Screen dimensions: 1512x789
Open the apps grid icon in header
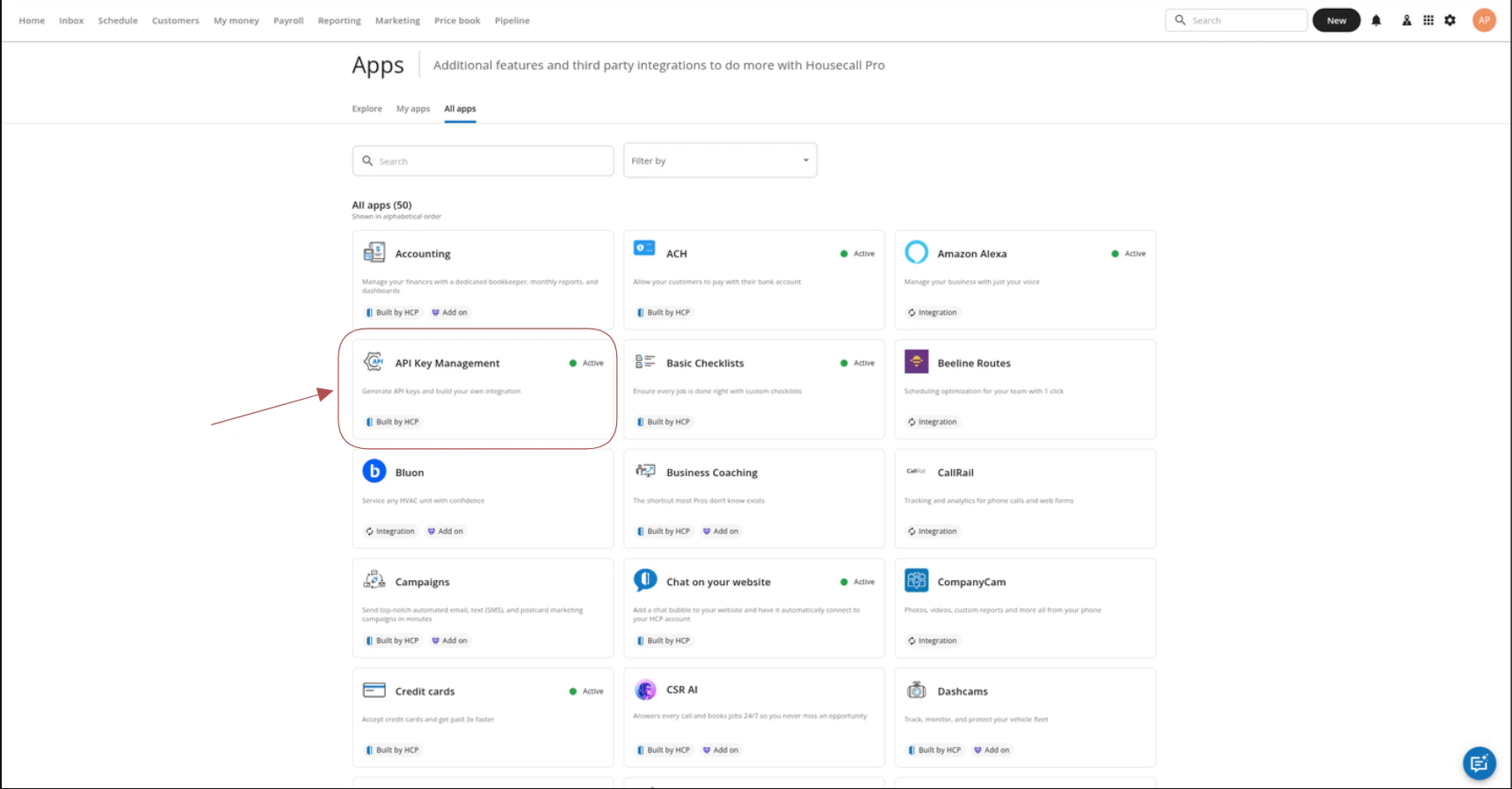pos(1428,20)
